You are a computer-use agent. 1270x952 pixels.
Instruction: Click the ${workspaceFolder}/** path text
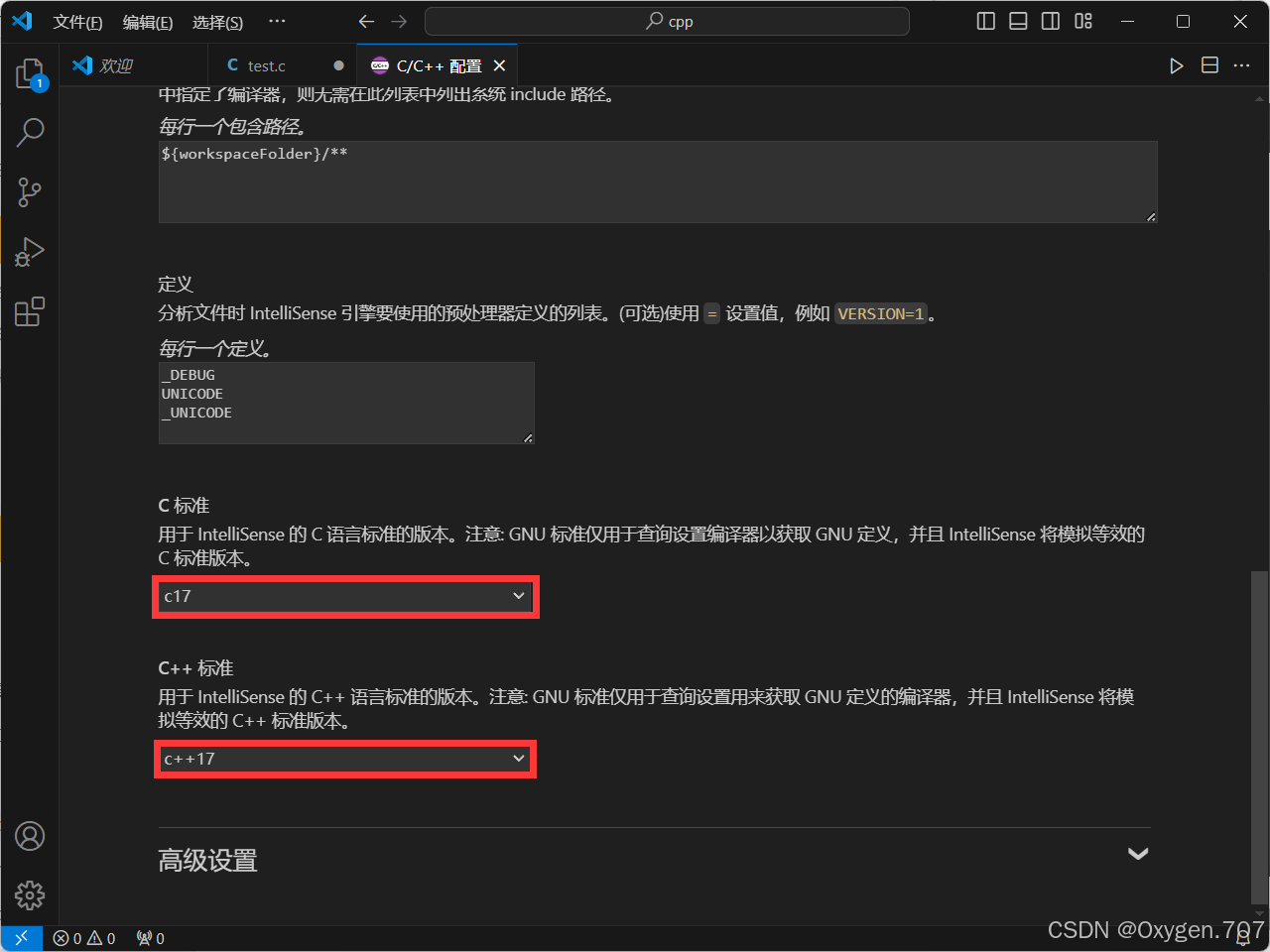[254, 154]
